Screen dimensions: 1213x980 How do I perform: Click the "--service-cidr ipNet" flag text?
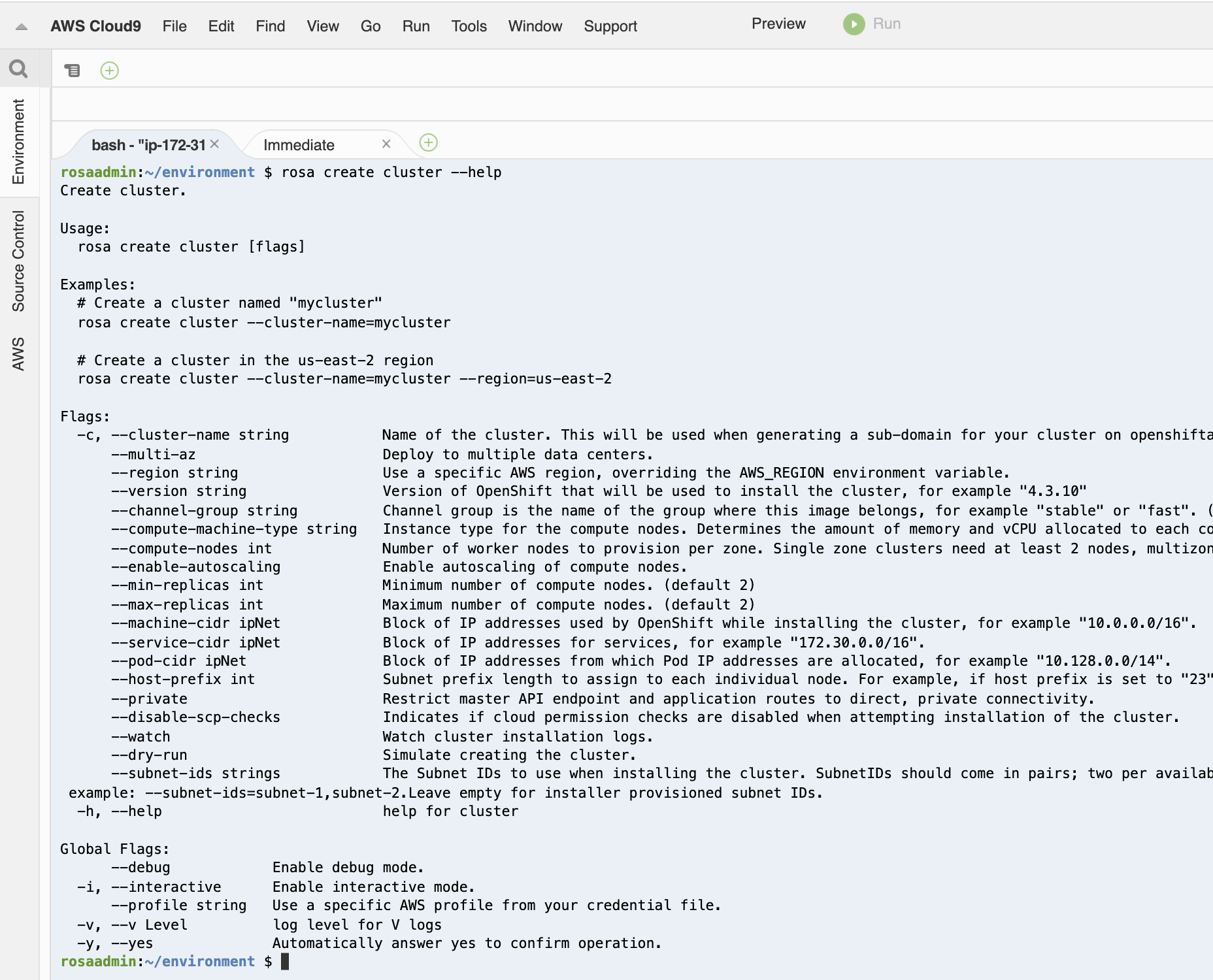(196, 643)
